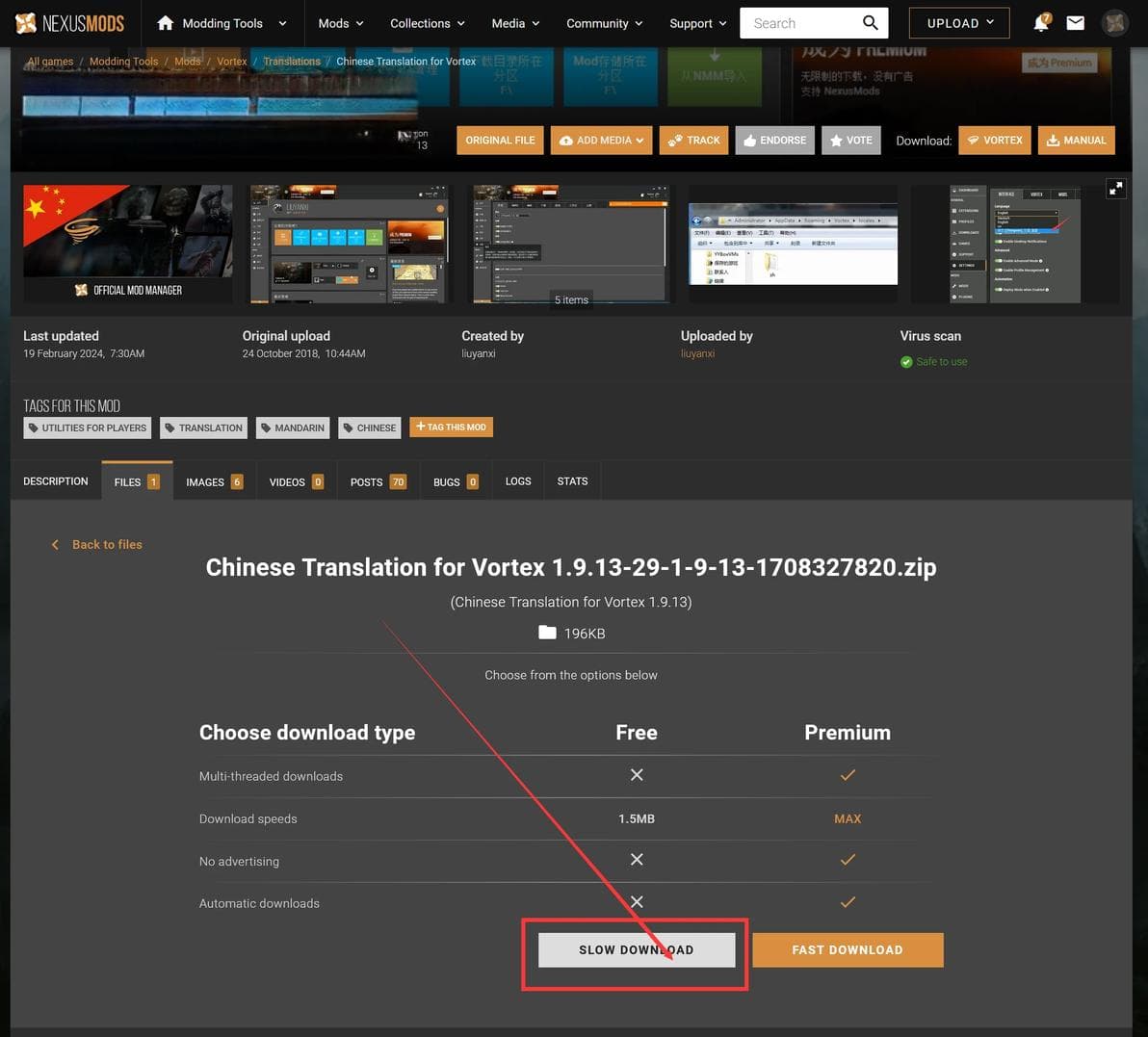This screenshot has width=1148, height=1037.
Task: Click the Nexus Mods logo
Action: (x=69, y=23)
